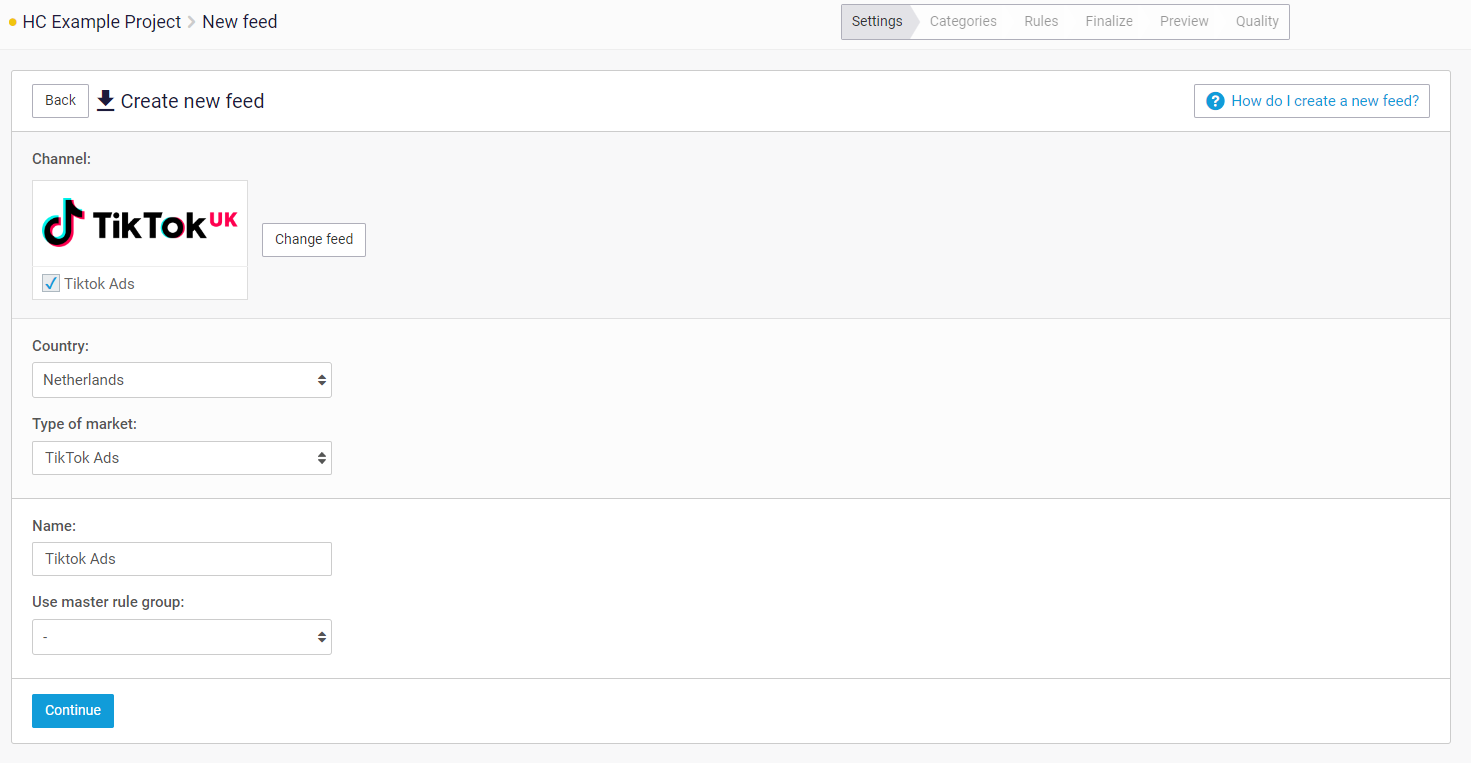Open the Country dropdown showing Netherlands
The width and height of the screenshot is (1471, 763).
(181, 380)
